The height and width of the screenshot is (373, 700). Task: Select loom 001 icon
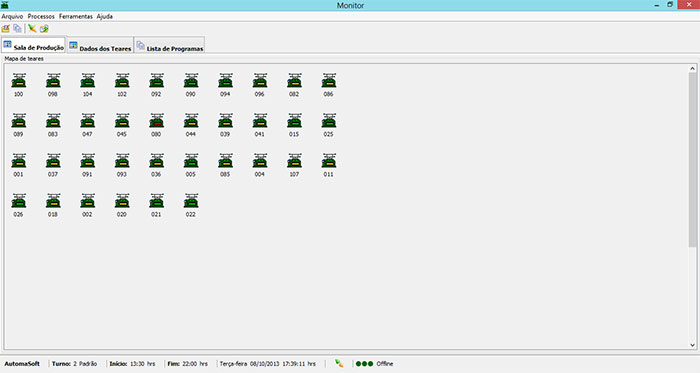[x=19, y=161]
